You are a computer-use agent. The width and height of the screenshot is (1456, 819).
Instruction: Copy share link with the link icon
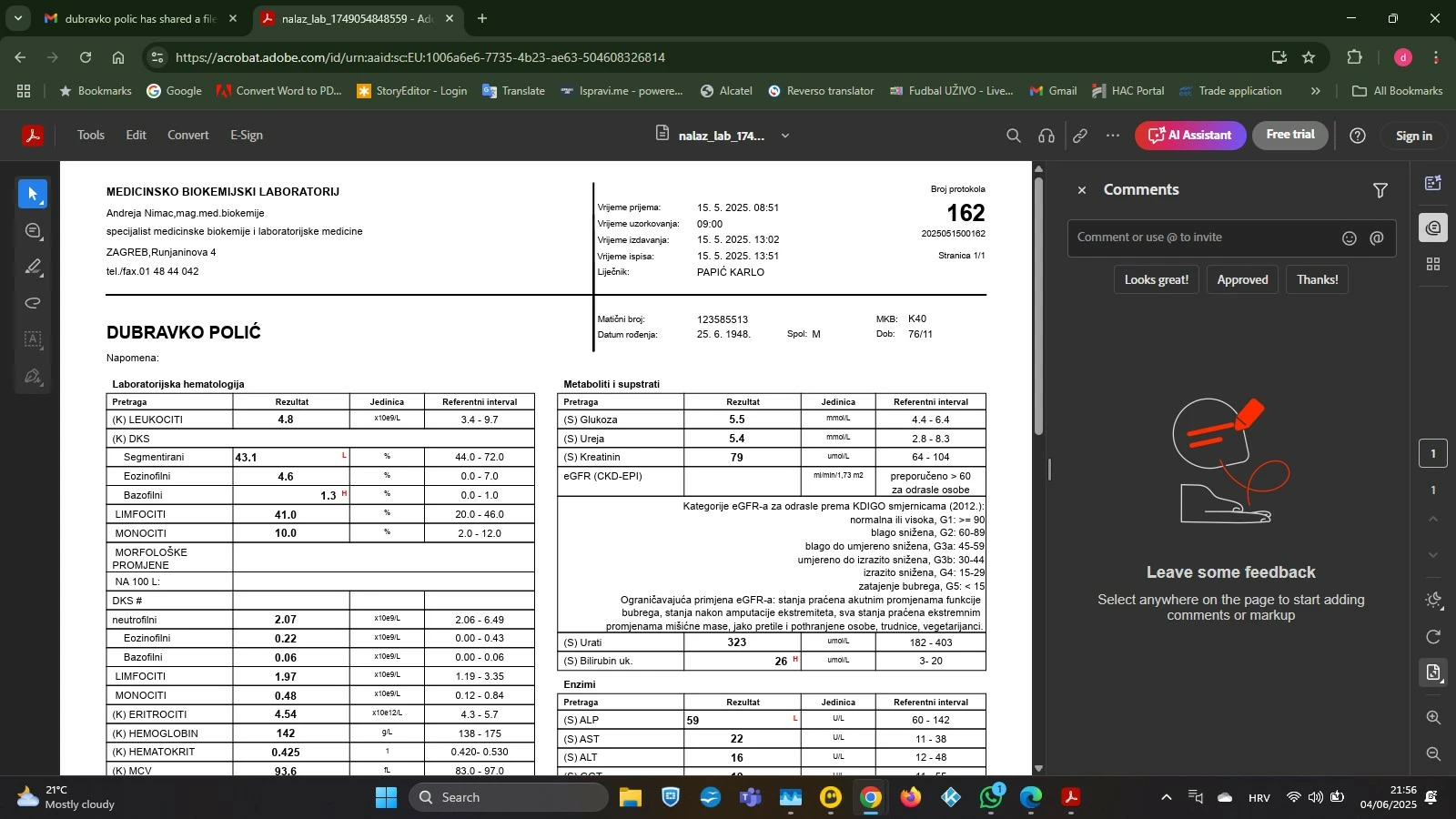coord(1080,136)
